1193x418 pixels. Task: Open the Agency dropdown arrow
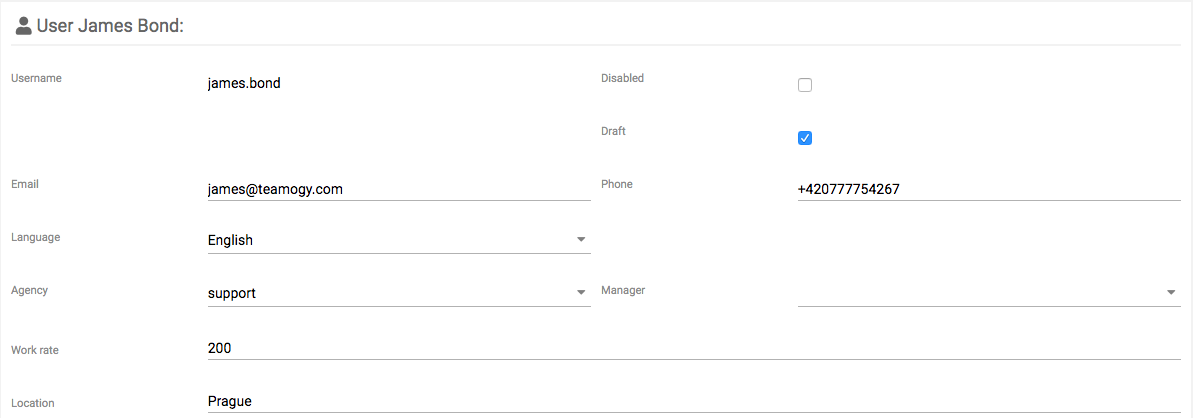[581, 292]
